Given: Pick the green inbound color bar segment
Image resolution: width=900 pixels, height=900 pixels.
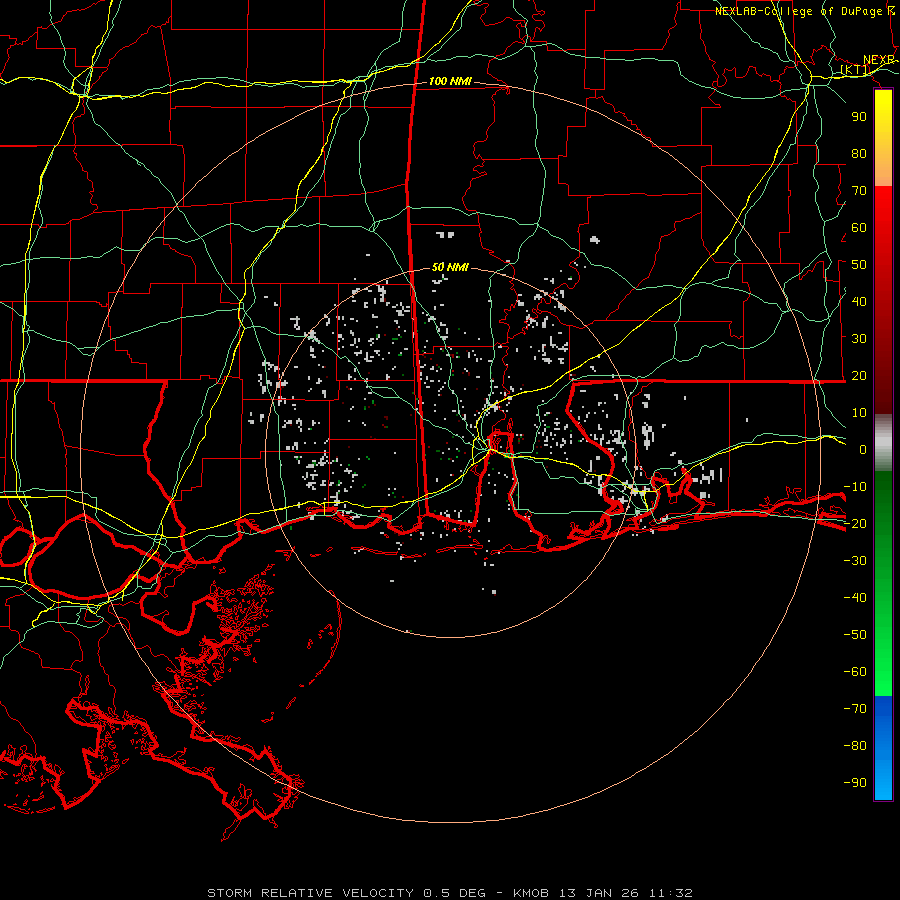Looking at the screenshot, I should pos(883,583).
